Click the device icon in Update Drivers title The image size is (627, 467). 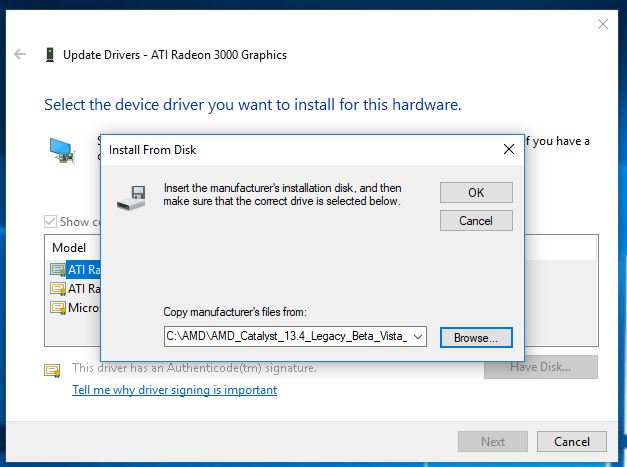pos(49,55)
